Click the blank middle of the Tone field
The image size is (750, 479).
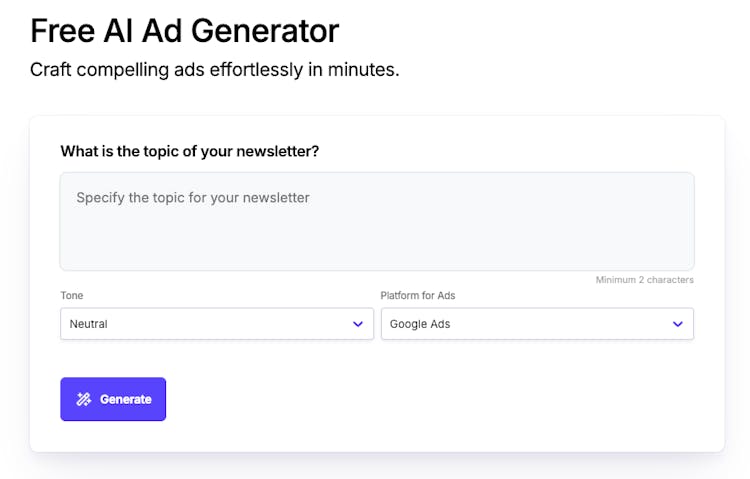230,324
